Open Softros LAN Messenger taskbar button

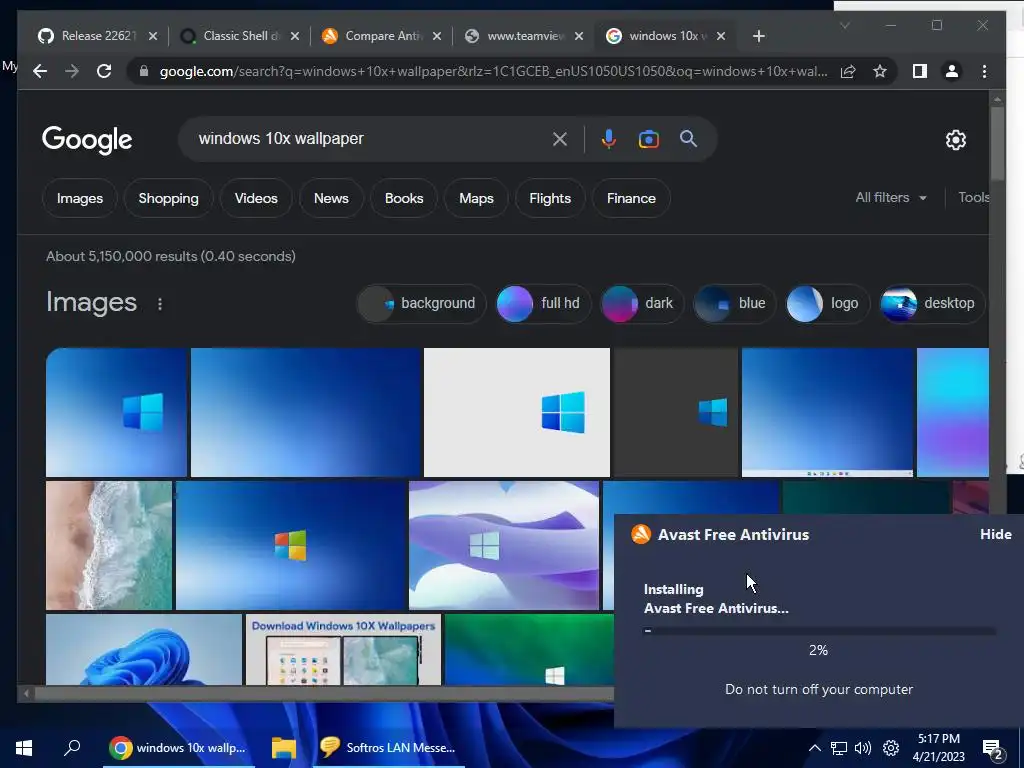[x=389, y=748]
